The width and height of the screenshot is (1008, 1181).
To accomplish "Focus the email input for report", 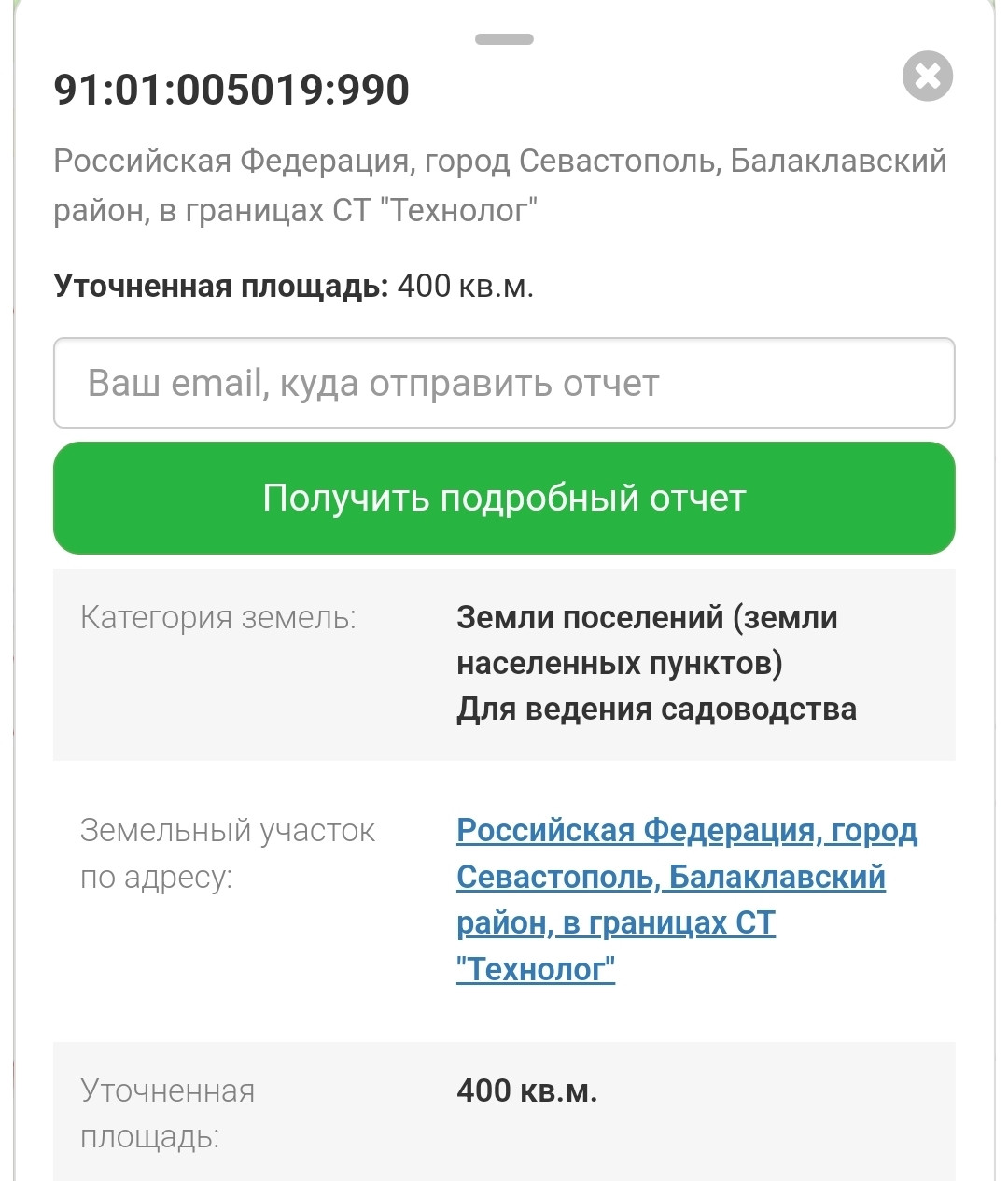I will [x=504, y=383].
